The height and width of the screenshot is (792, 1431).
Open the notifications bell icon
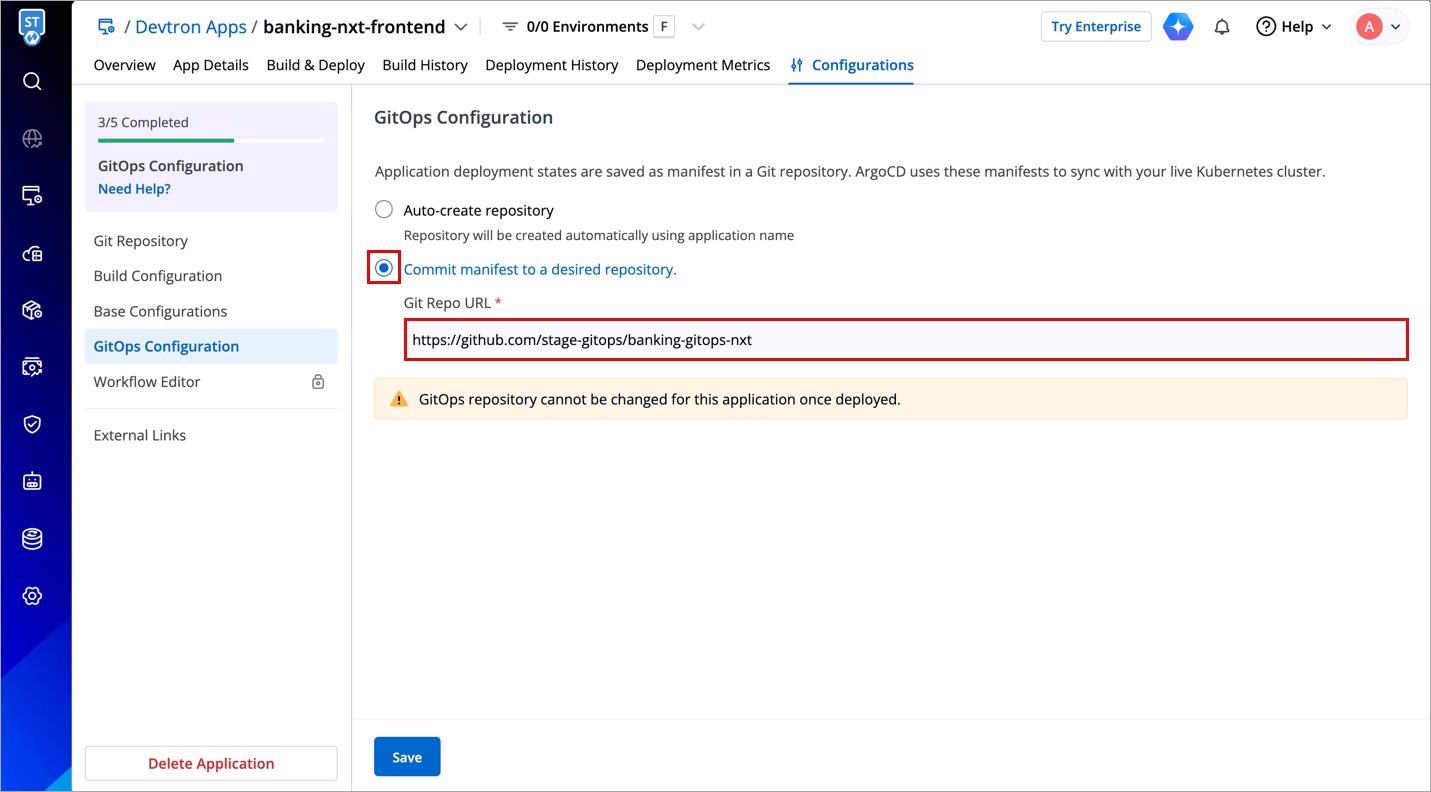[1221, 27]
